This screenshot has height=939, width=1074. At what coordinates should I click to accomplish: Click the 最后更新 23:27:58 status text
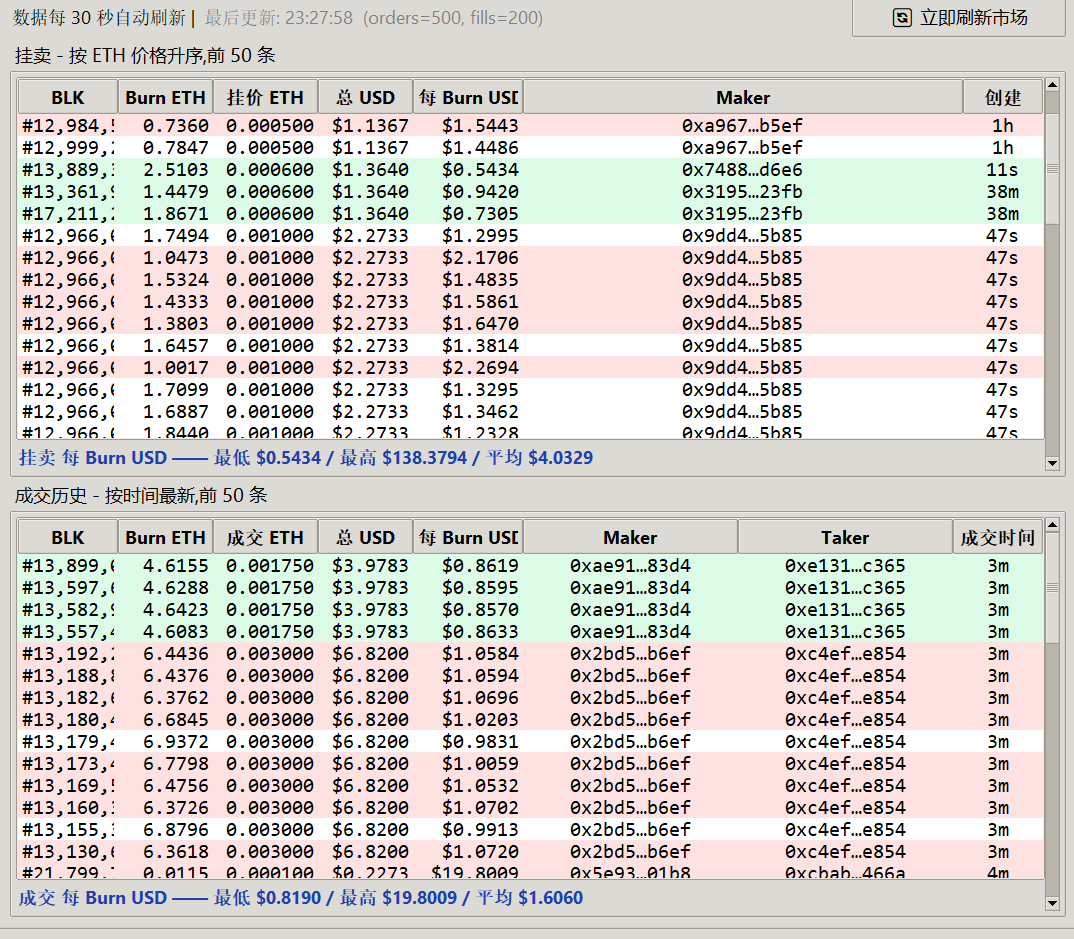(x=279, y=18)
